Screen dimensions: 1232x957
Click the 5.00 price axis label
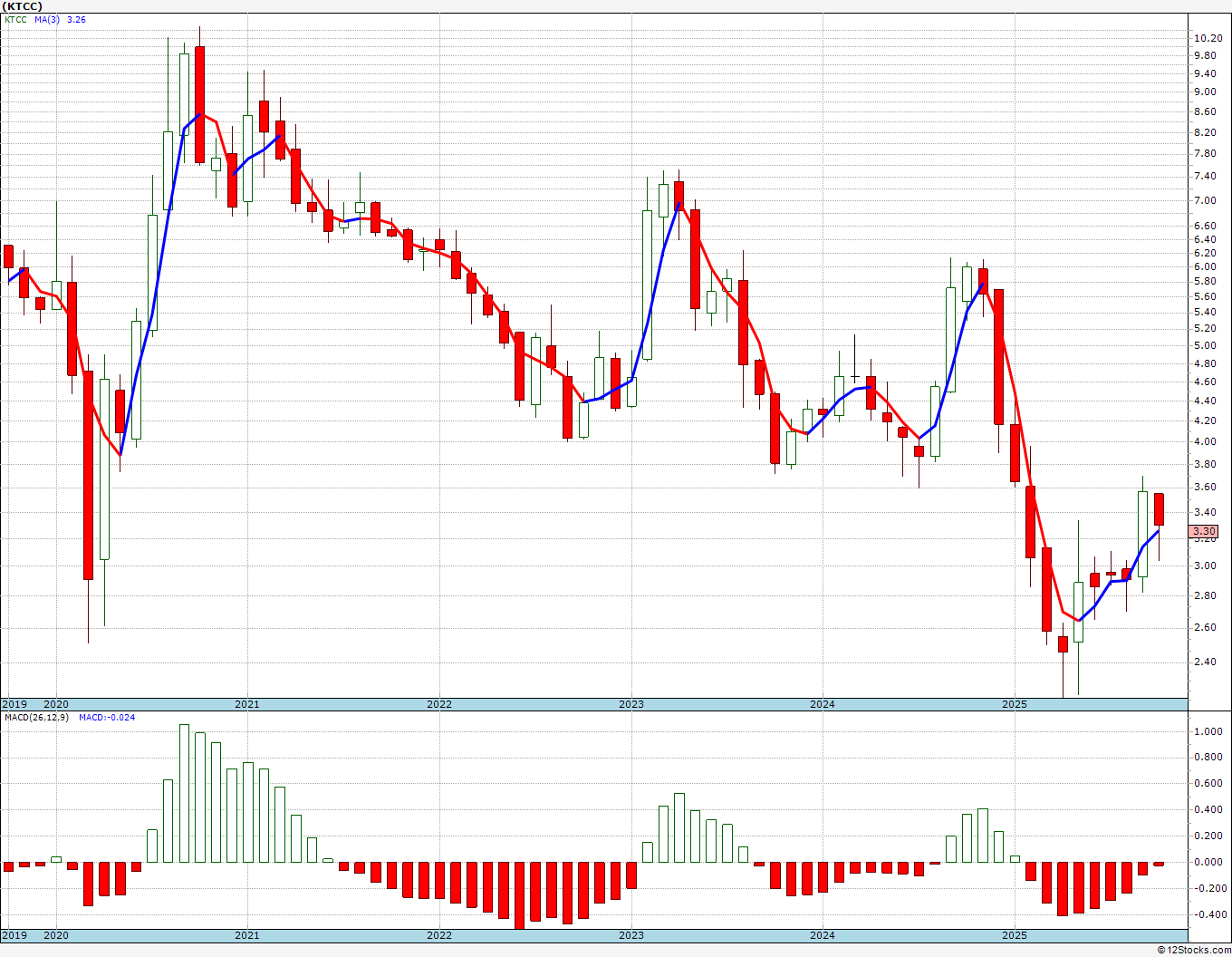coord(1205,345)
